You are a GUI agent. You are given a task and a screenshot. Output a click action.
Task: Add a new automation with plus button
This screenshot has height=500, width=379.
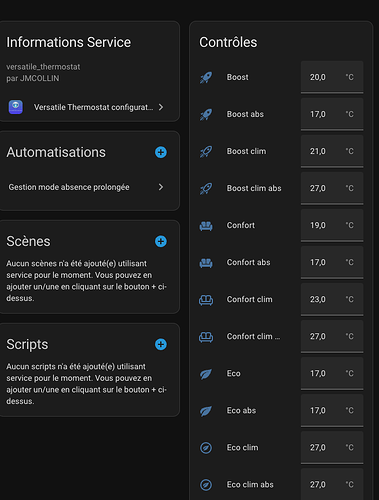[x=161, y=152]
